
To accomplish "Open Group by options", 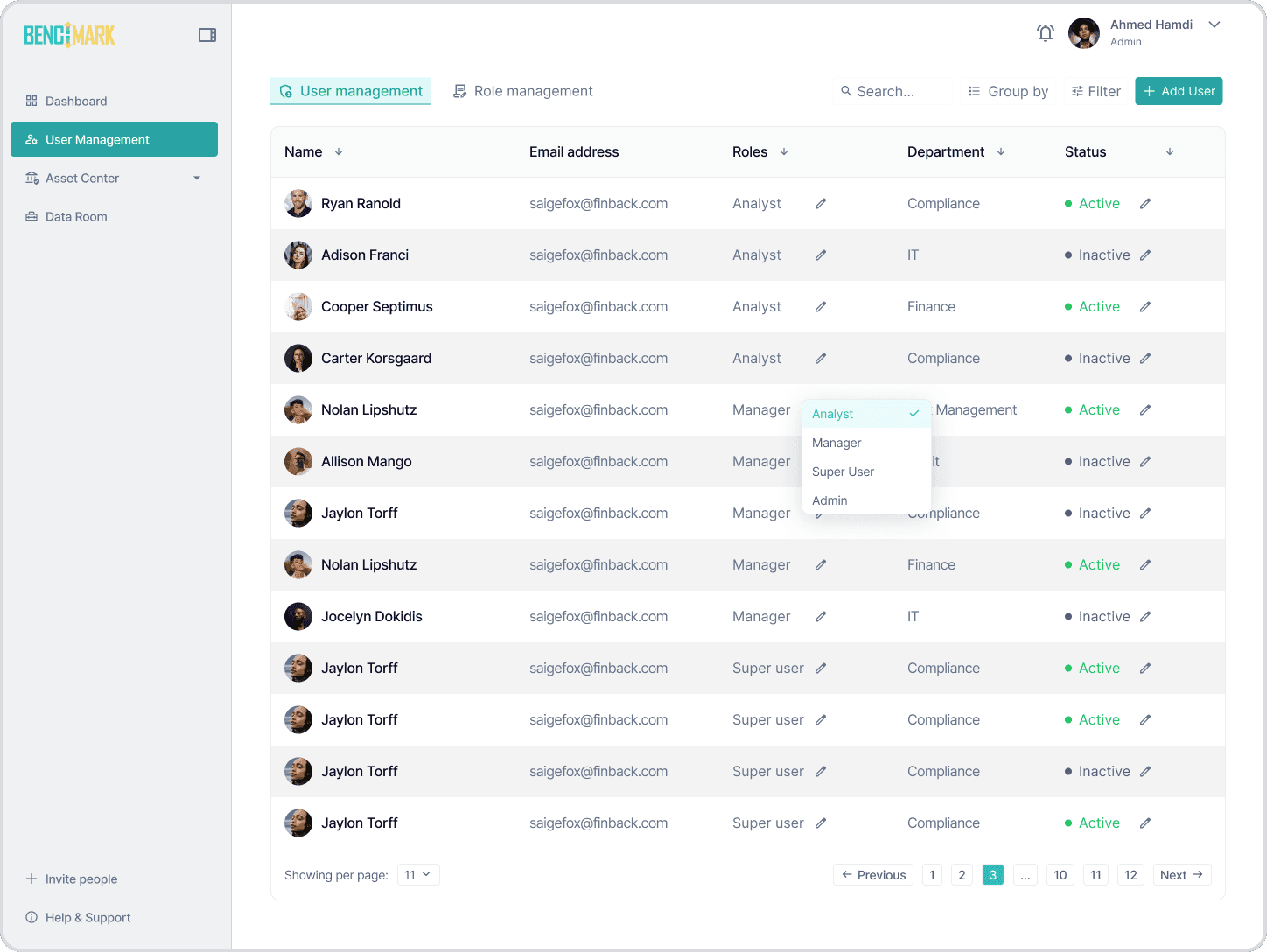I will pyautogui.click(x=1008, y=91).
